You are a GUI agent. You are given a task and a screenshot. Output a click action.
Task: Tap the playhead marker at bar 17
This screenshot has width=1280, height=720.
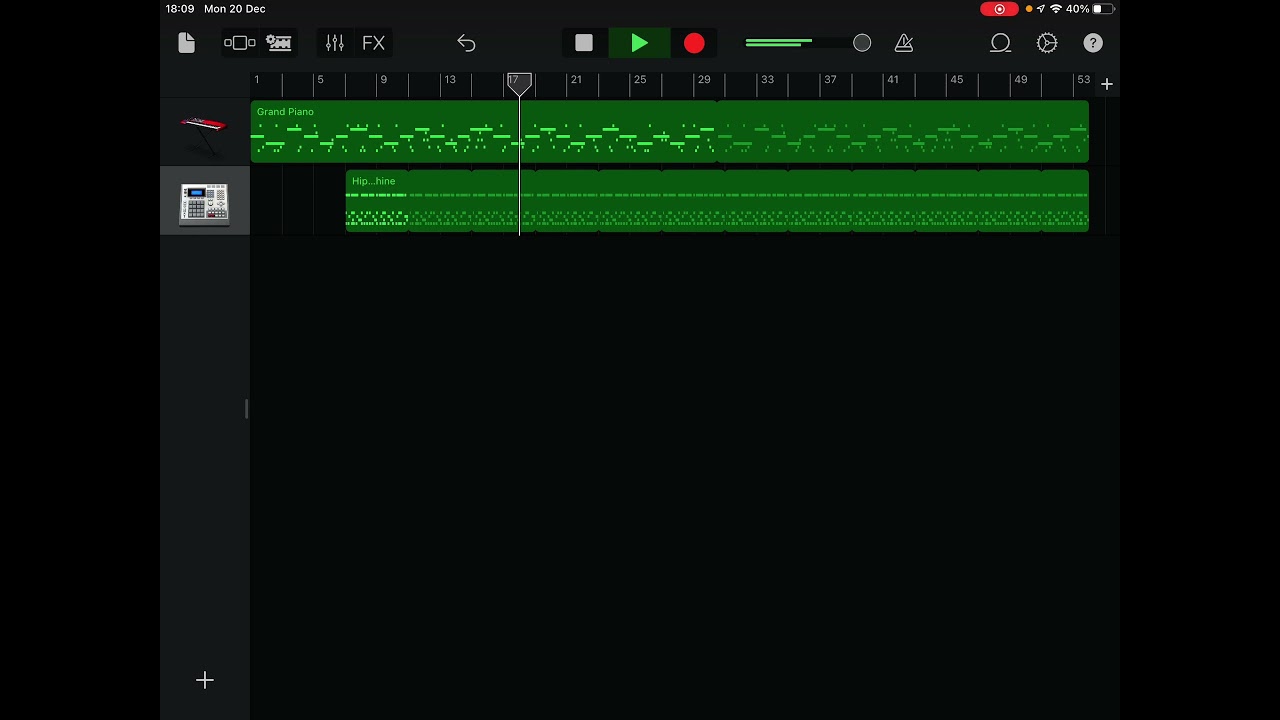point(519,84)
